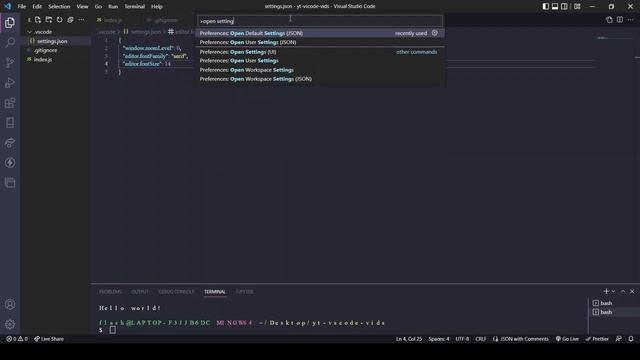The height and width of the screenshot is (360, 640).
Task: Open the Search view in activity bar
Action: pyautogui.click(x=10, y=42)
